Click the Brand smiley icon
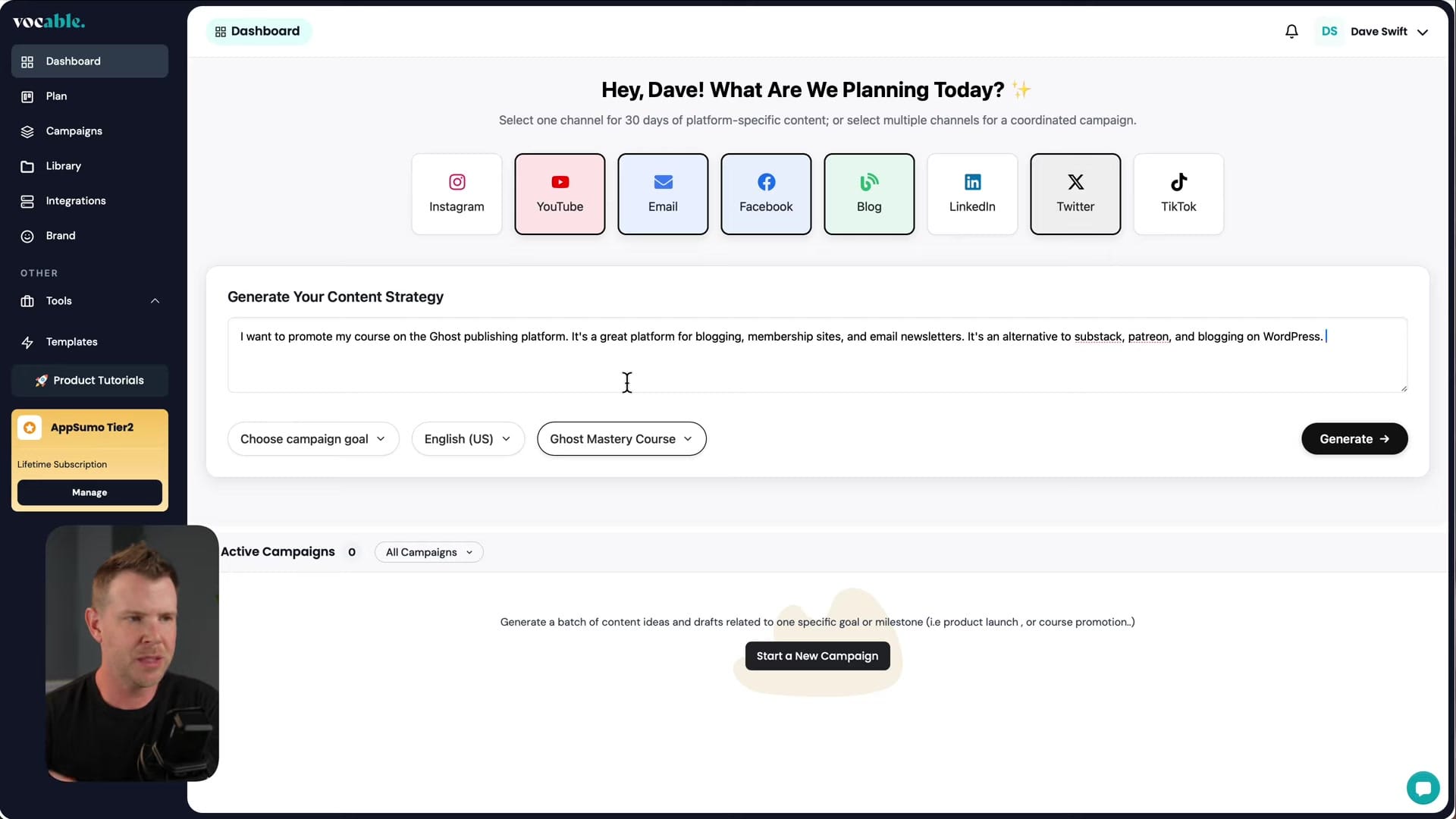The image size is (1456, 819). click(x=27, y=236)
